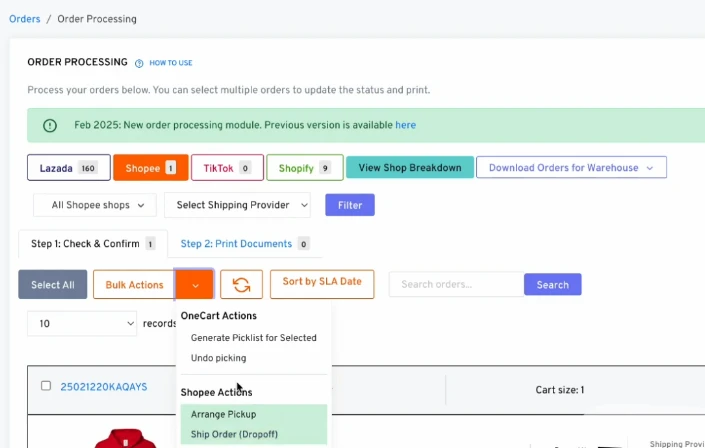The width and height of the screenshot is (705, 448).
Task: Click the Search button
Action: 553,284
